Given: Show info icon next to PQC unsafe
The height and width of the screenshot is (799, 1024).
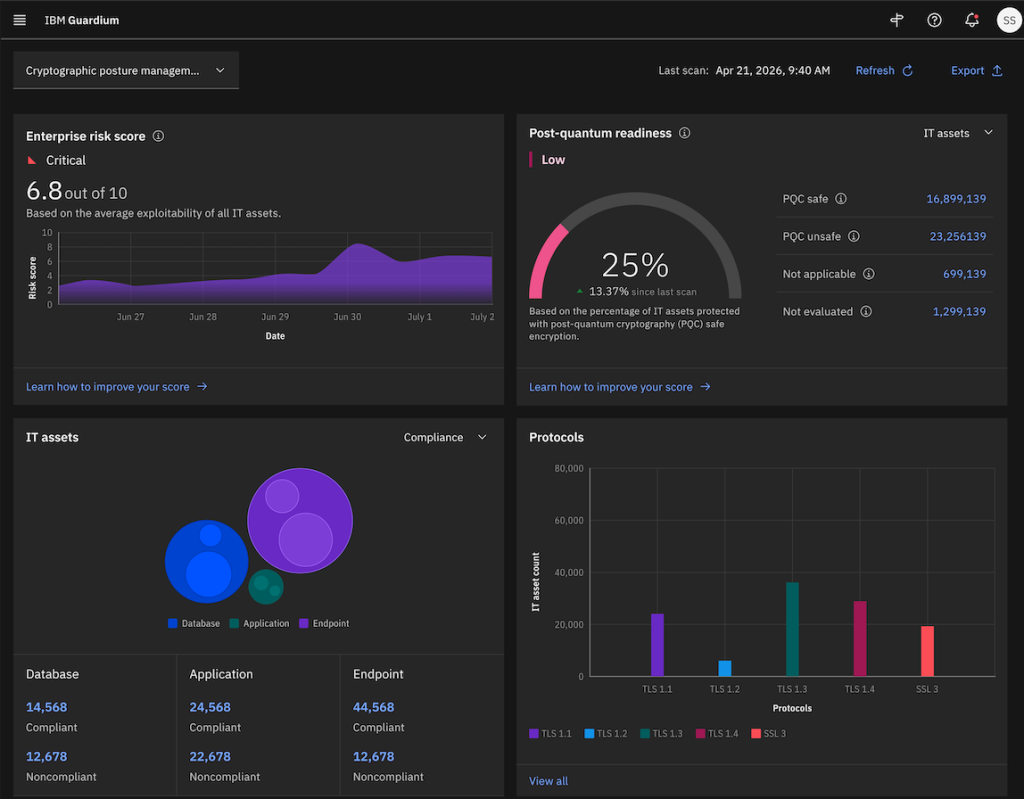Looking at the screenshot, I should pyautogui.click(x=854, y=236).
